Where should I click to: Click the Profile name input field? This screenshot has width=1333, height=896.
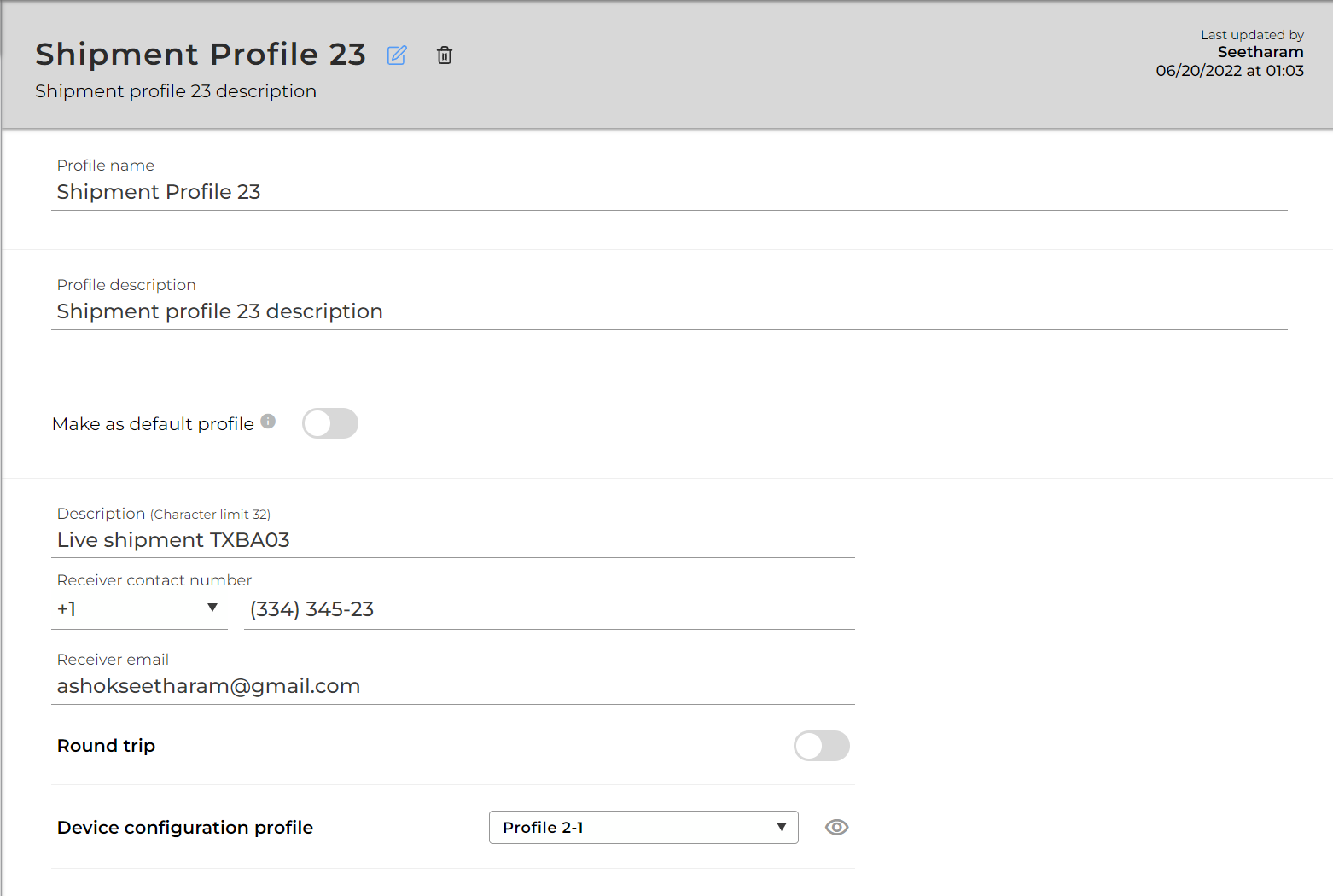[x=669, y=192]
